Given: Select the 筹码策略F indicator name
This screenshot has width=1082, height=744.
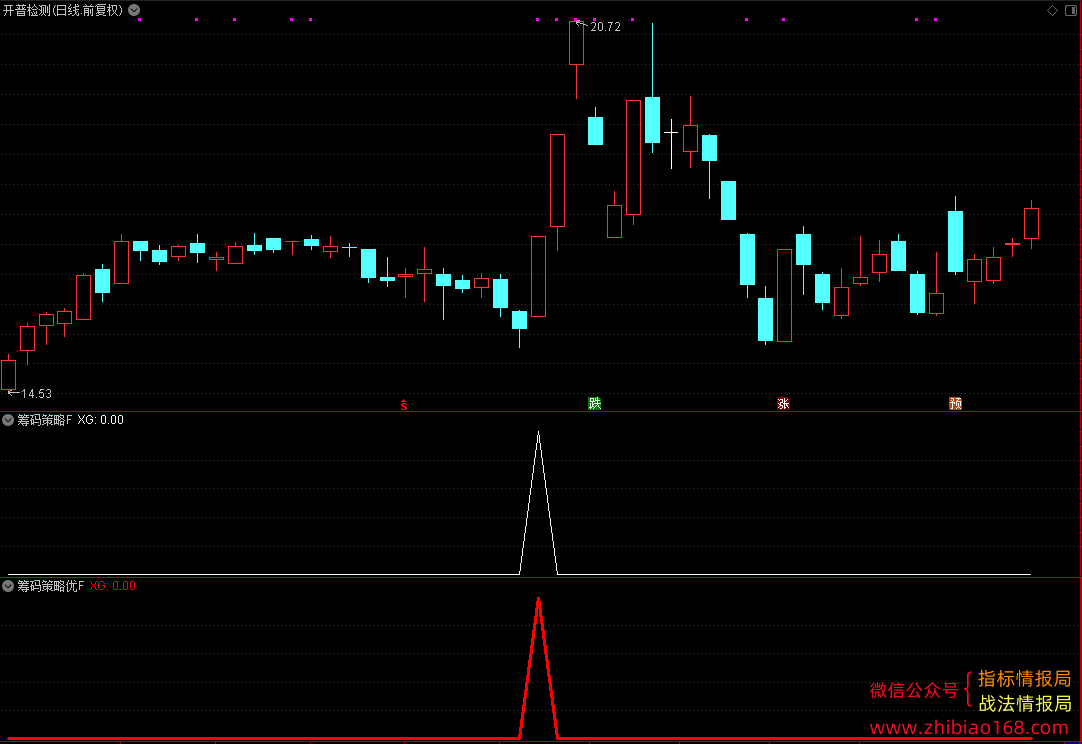Looking at the screenshot, I should [44, 420].
